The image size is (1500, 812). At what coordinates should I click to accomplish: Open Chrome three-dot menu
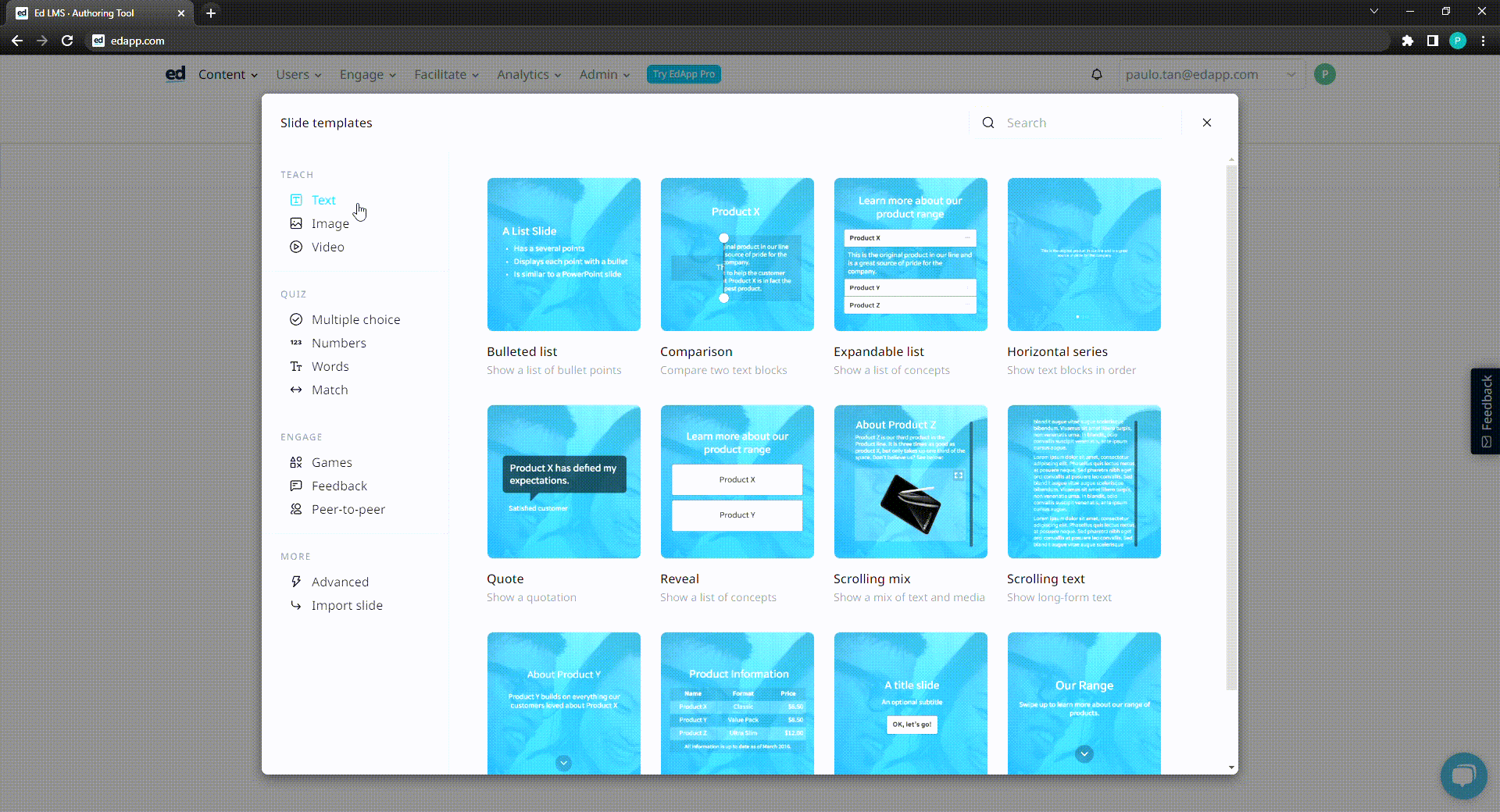pos(1483,41)
